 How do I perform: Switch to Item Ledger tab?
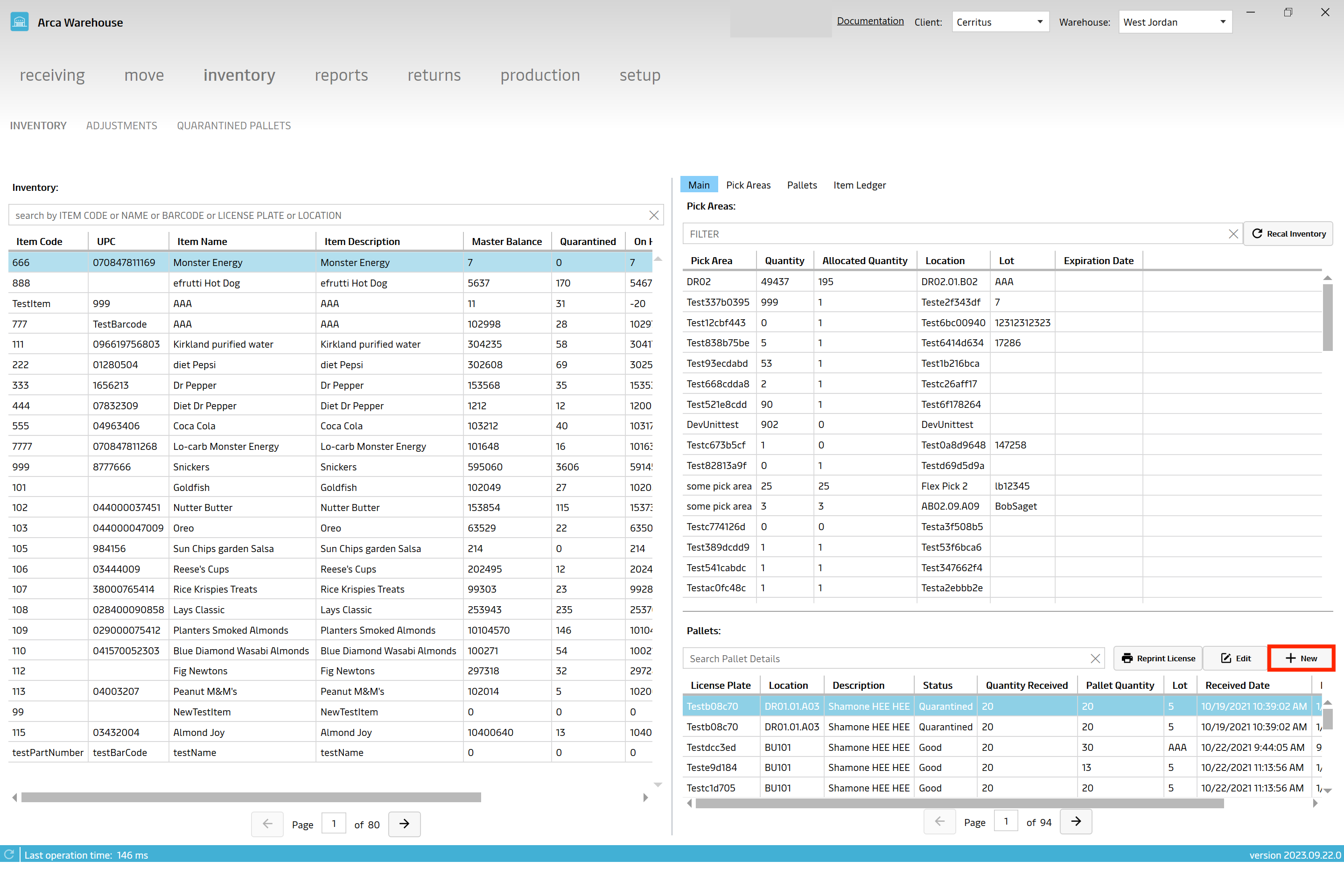860,185
